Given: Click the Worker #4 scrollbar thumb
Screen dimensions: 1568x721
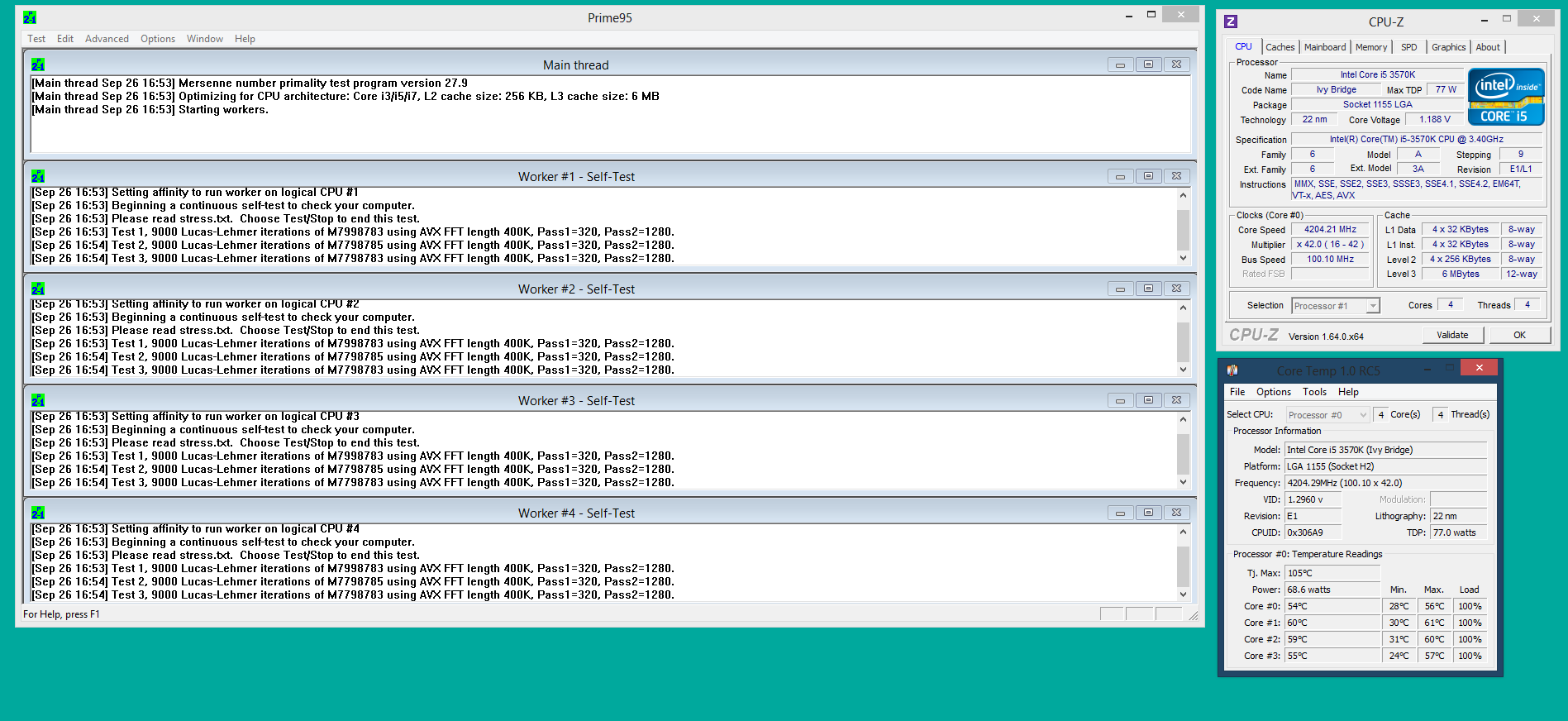Looking at the screenshot, I should click(x=1183, y=566).
